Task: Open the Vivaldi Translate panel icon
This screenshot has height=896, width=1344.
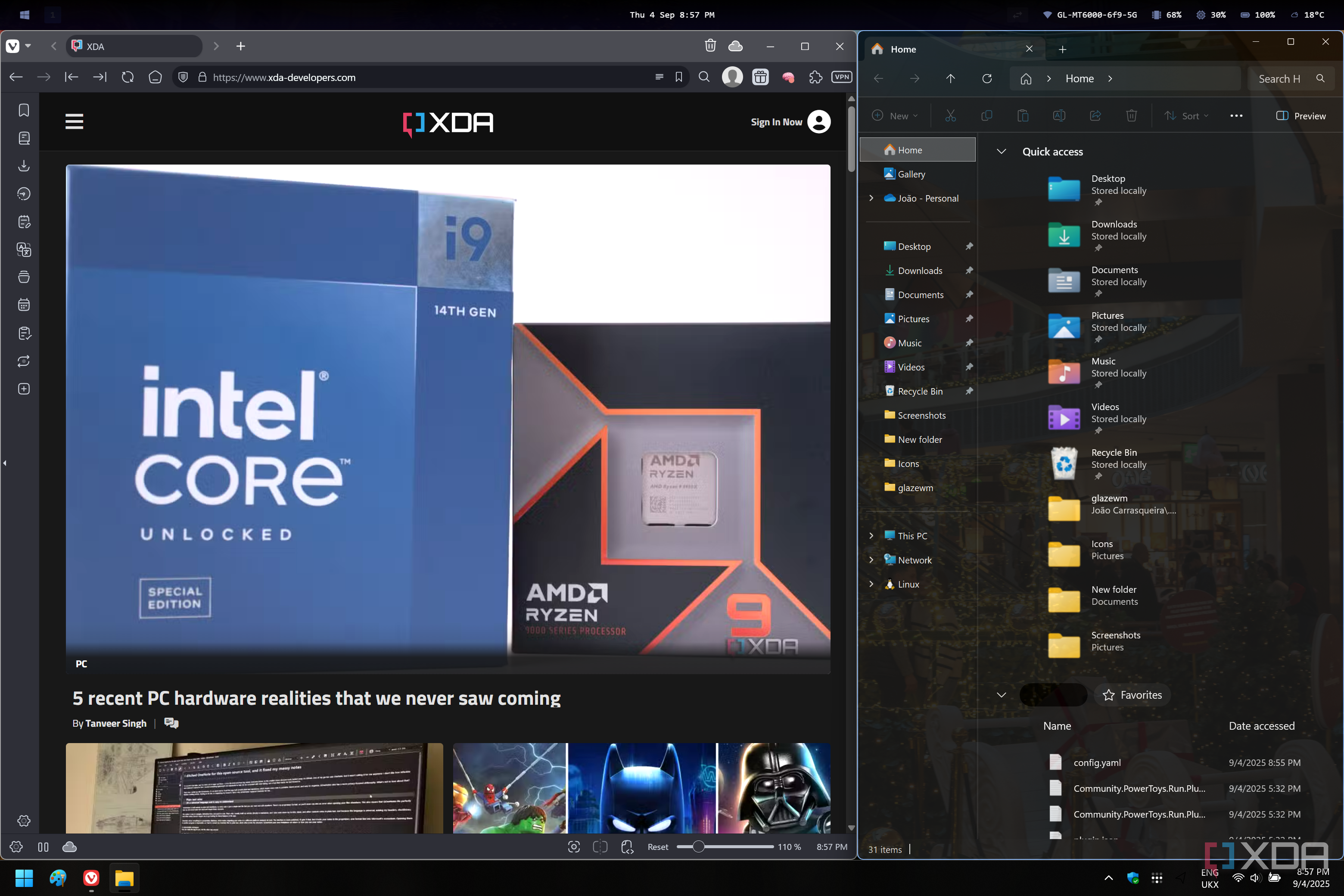Action: click(x=23, y=249)
